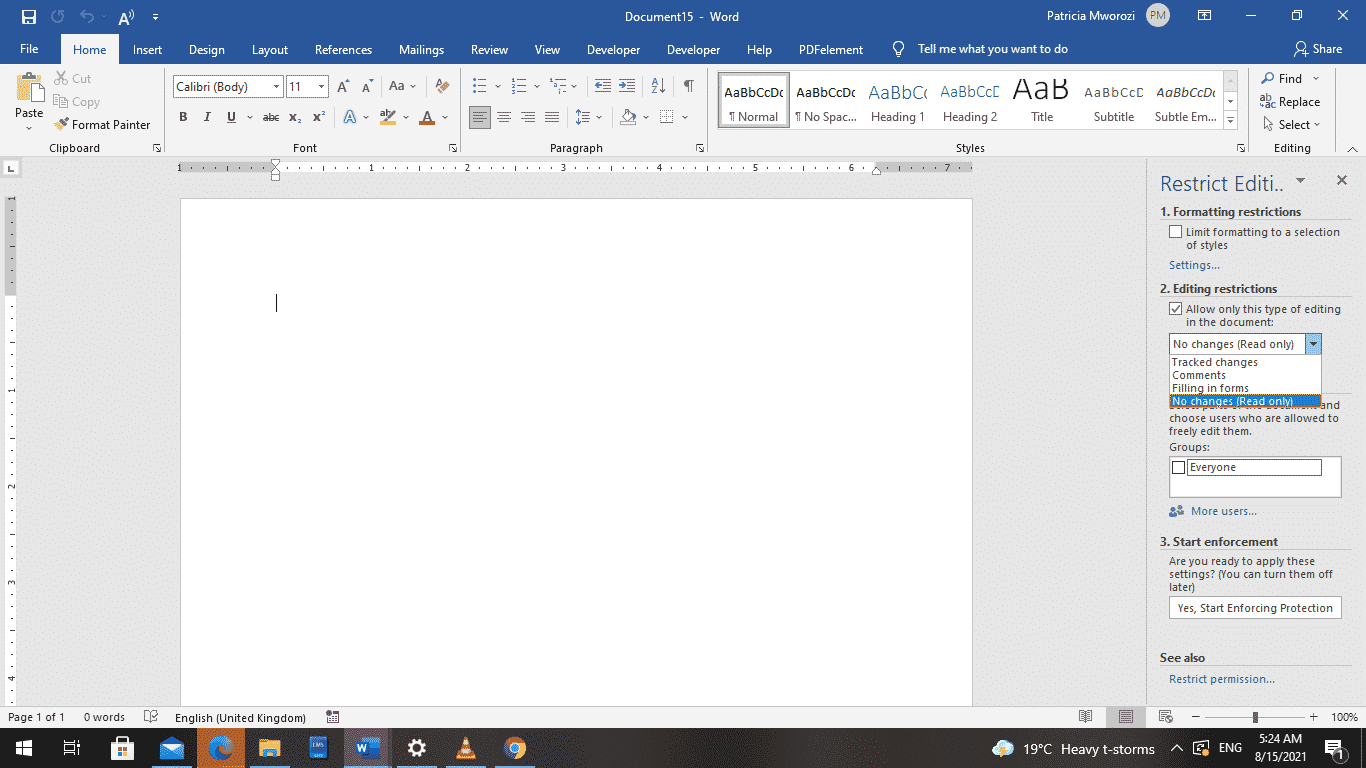
Task: Apply italic formatting
Action: tap(206, 117)
